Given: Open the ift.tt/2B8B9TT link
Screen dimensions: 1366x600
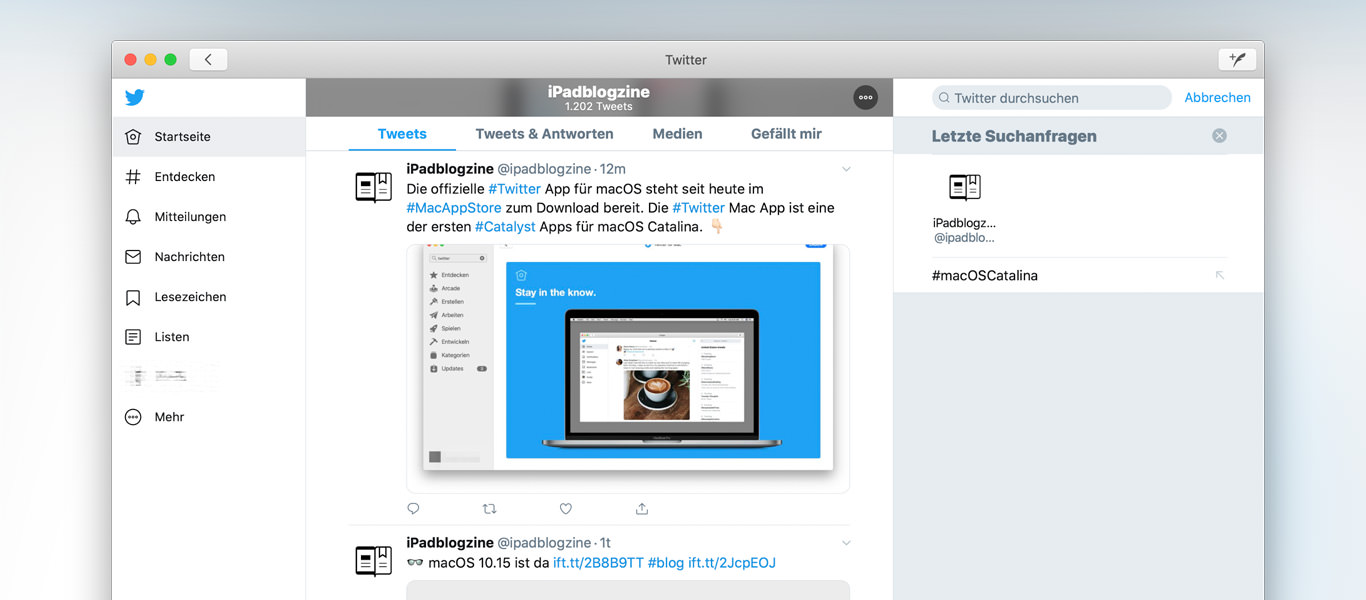Looking at the screenshot, I should [x=599, y=563].
